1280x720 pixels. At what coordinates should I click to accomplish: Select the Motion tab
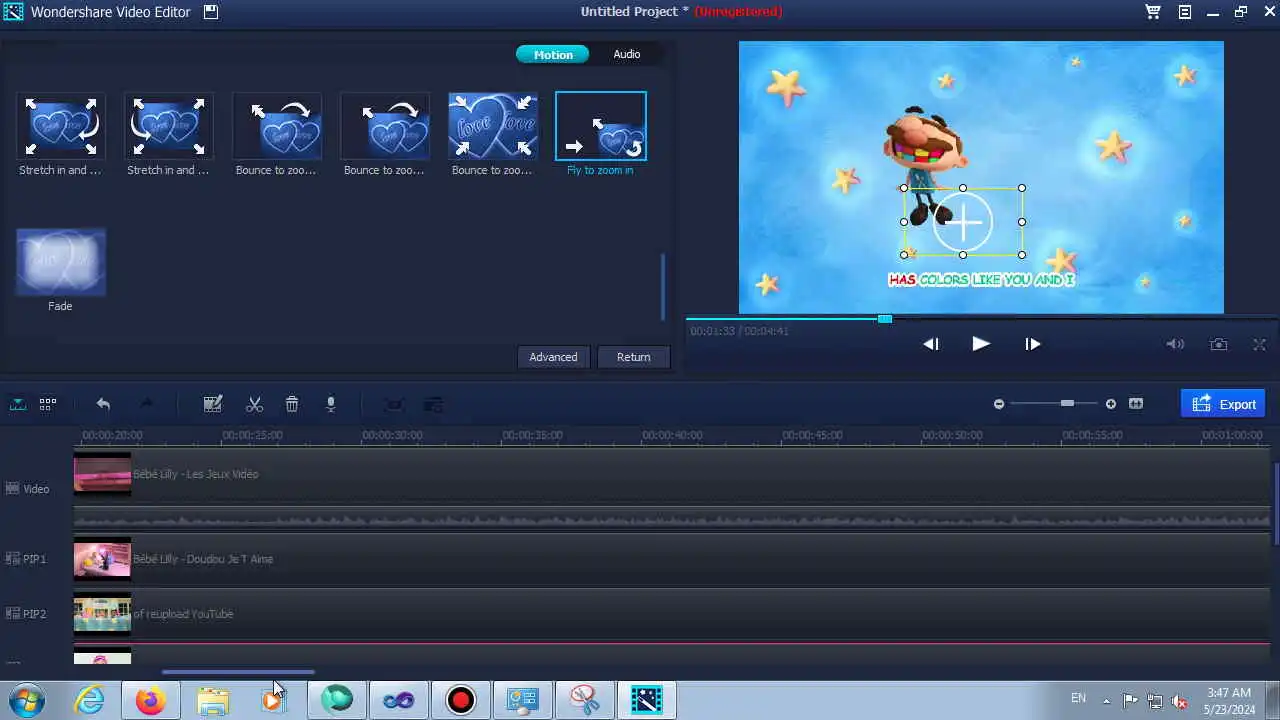coord(553,54)
